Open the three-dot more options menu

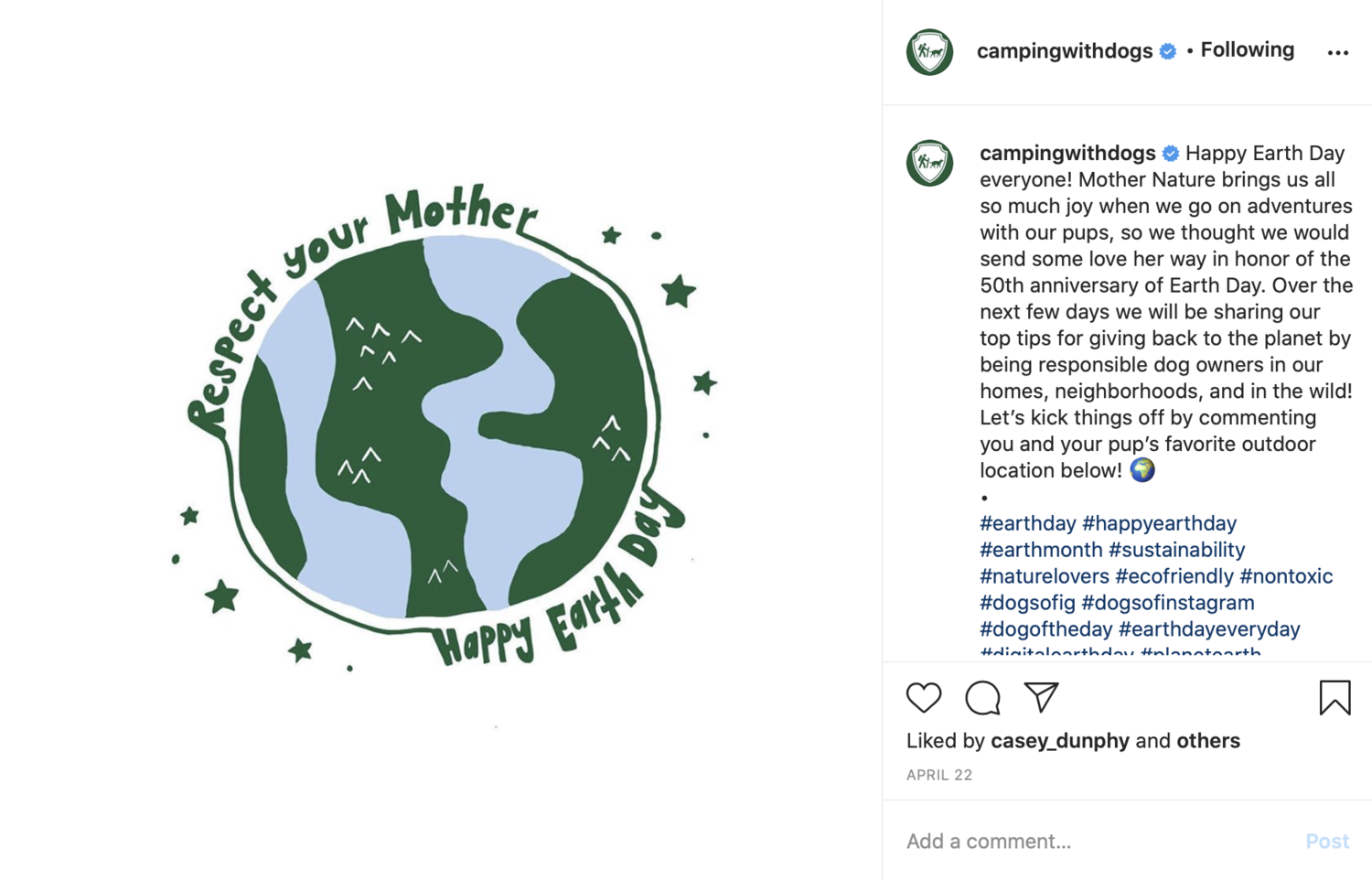click(x=1338, y=53)
